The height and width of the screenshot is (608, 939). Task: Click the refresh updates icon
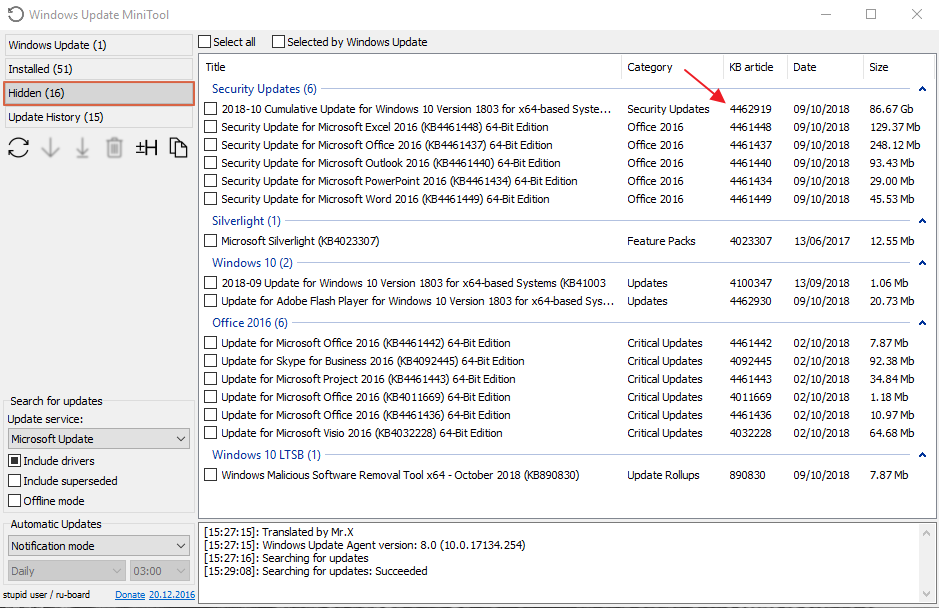click(19, 147)
